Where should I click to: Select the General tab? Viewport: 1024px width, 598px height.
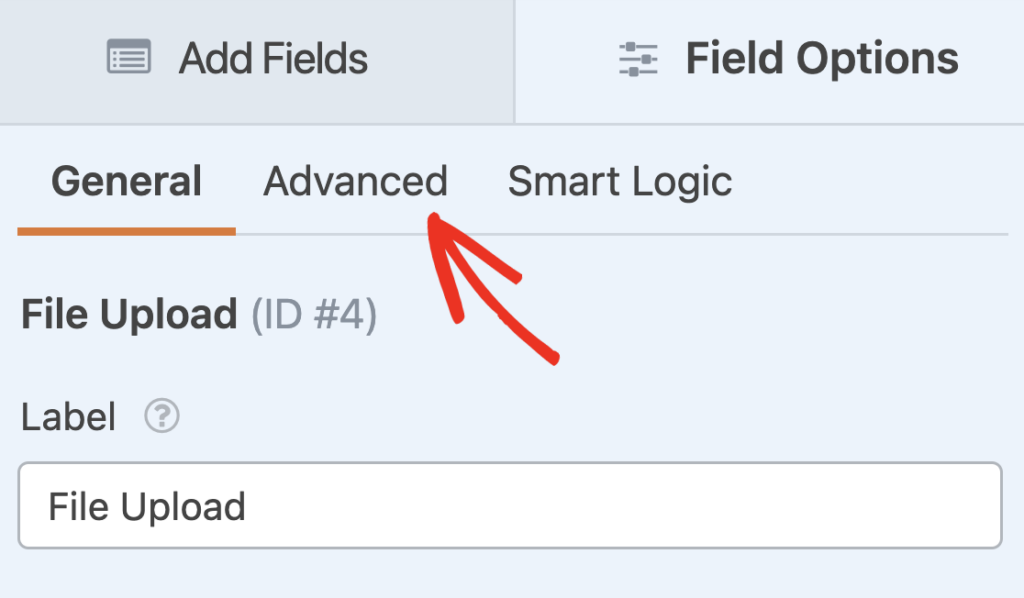tap(126, 181)
